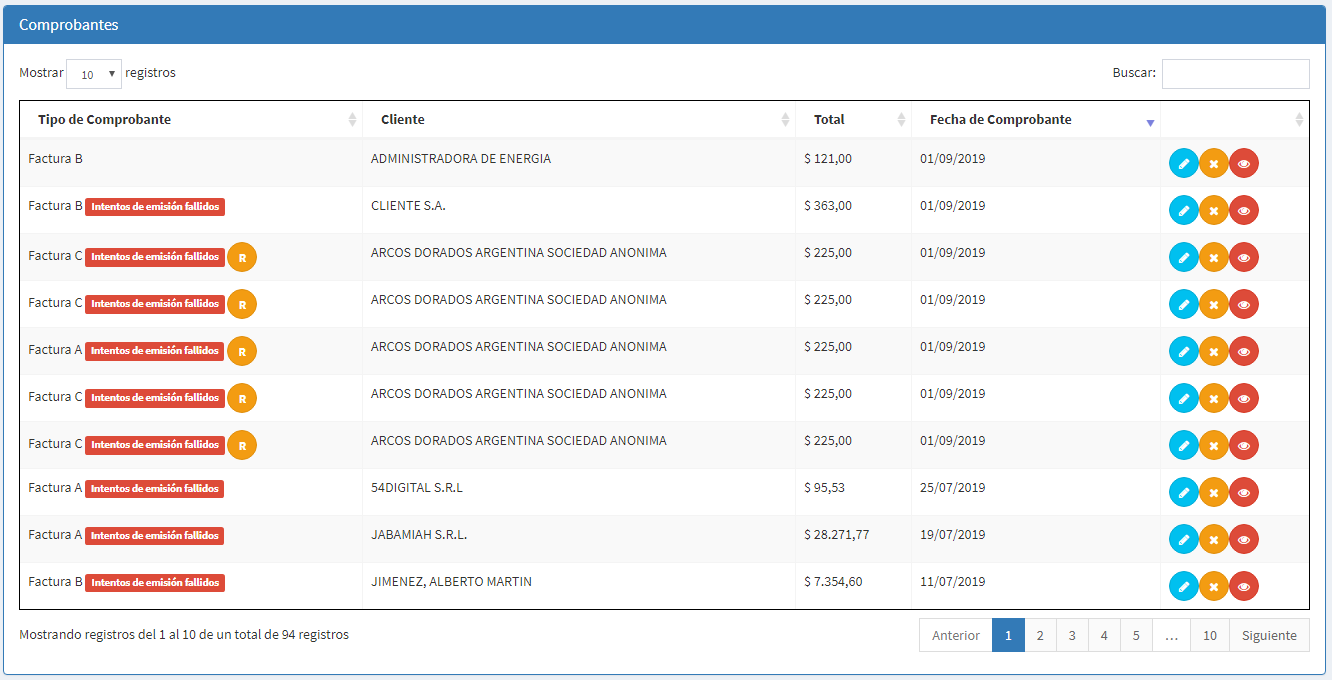Click the orange R badge on the first Factura C row
Viewport: 1332px width, 680px height.
[242, 257]
